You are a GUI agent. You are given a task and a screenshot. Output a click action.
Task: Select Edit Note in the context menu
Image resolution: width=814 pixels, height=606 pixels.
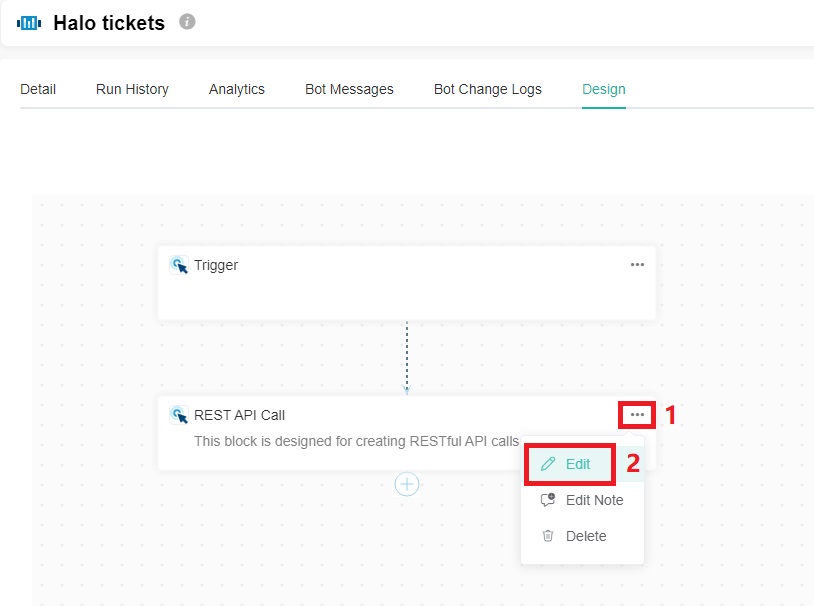click(x=594, y=500)
